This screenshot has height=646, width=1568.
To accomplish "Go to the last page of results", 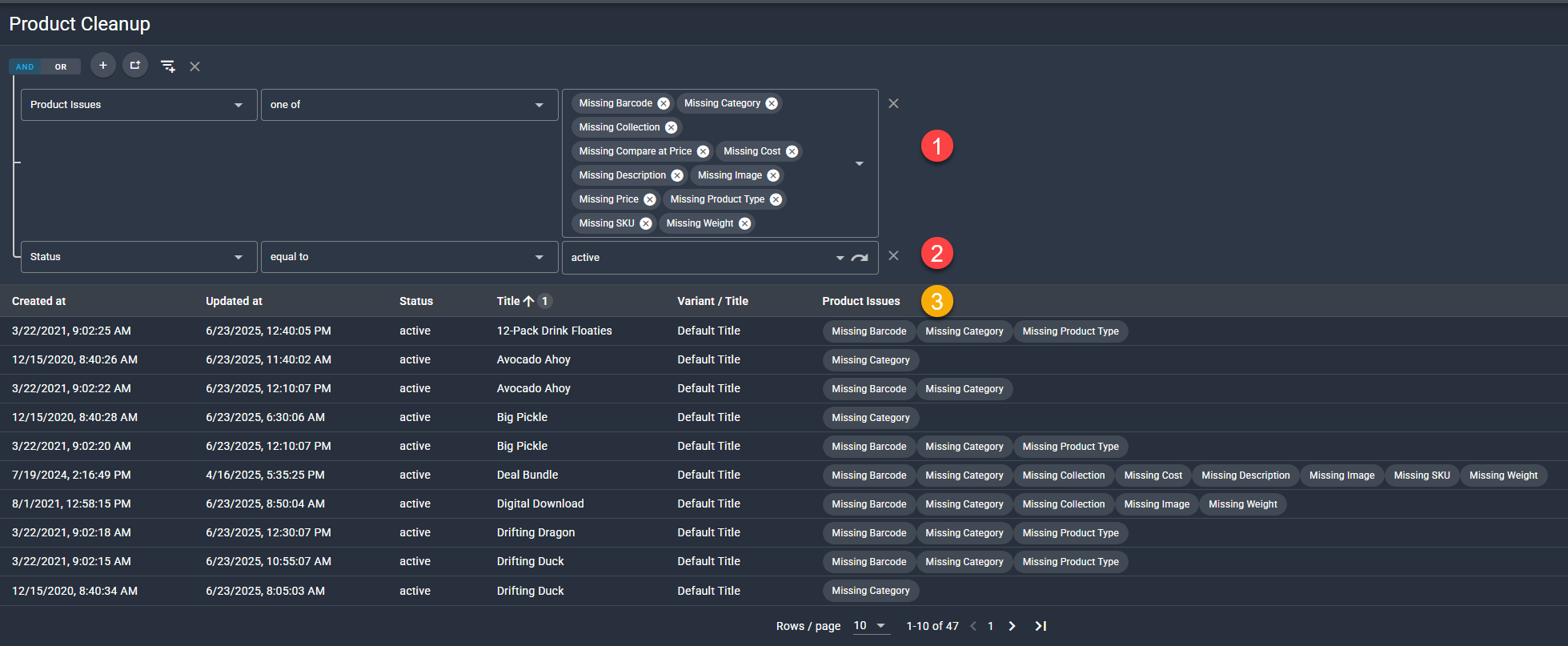I will click(x=1041, y=626).
